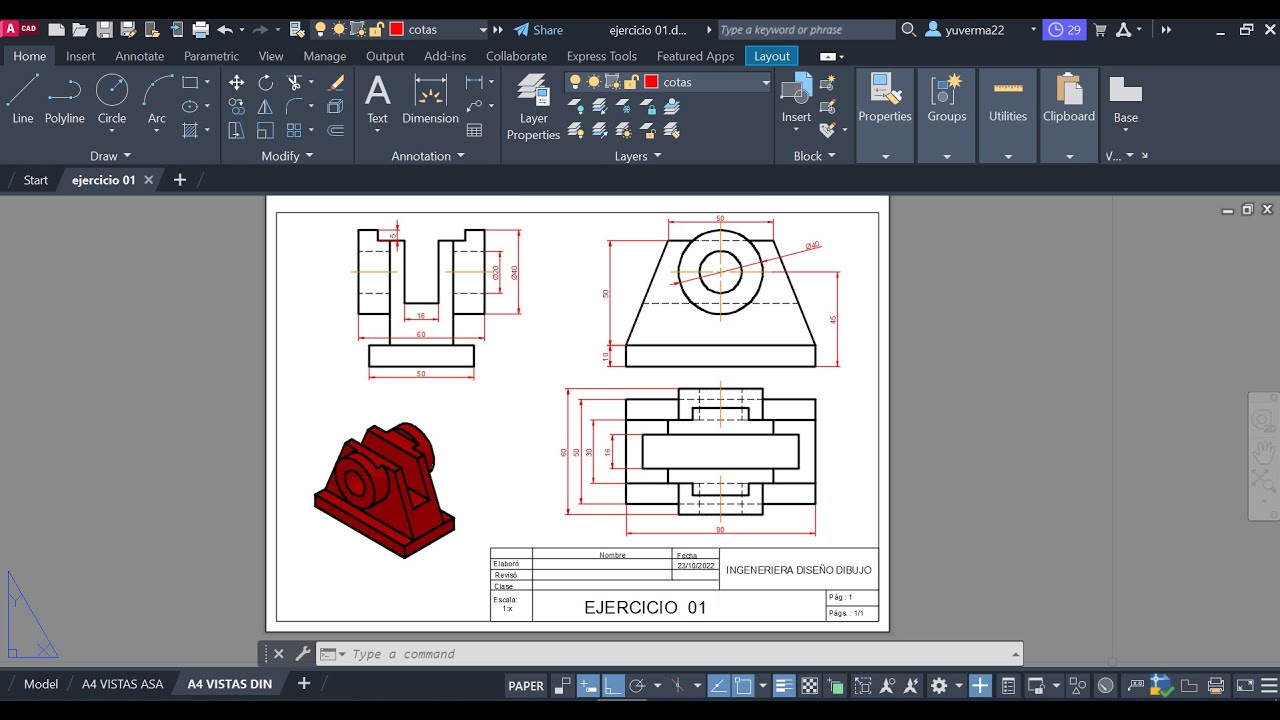Open the Annotate ribbon tab
Image resolution: width=1280 pixels, height=720 pixels.
[139, 56]
